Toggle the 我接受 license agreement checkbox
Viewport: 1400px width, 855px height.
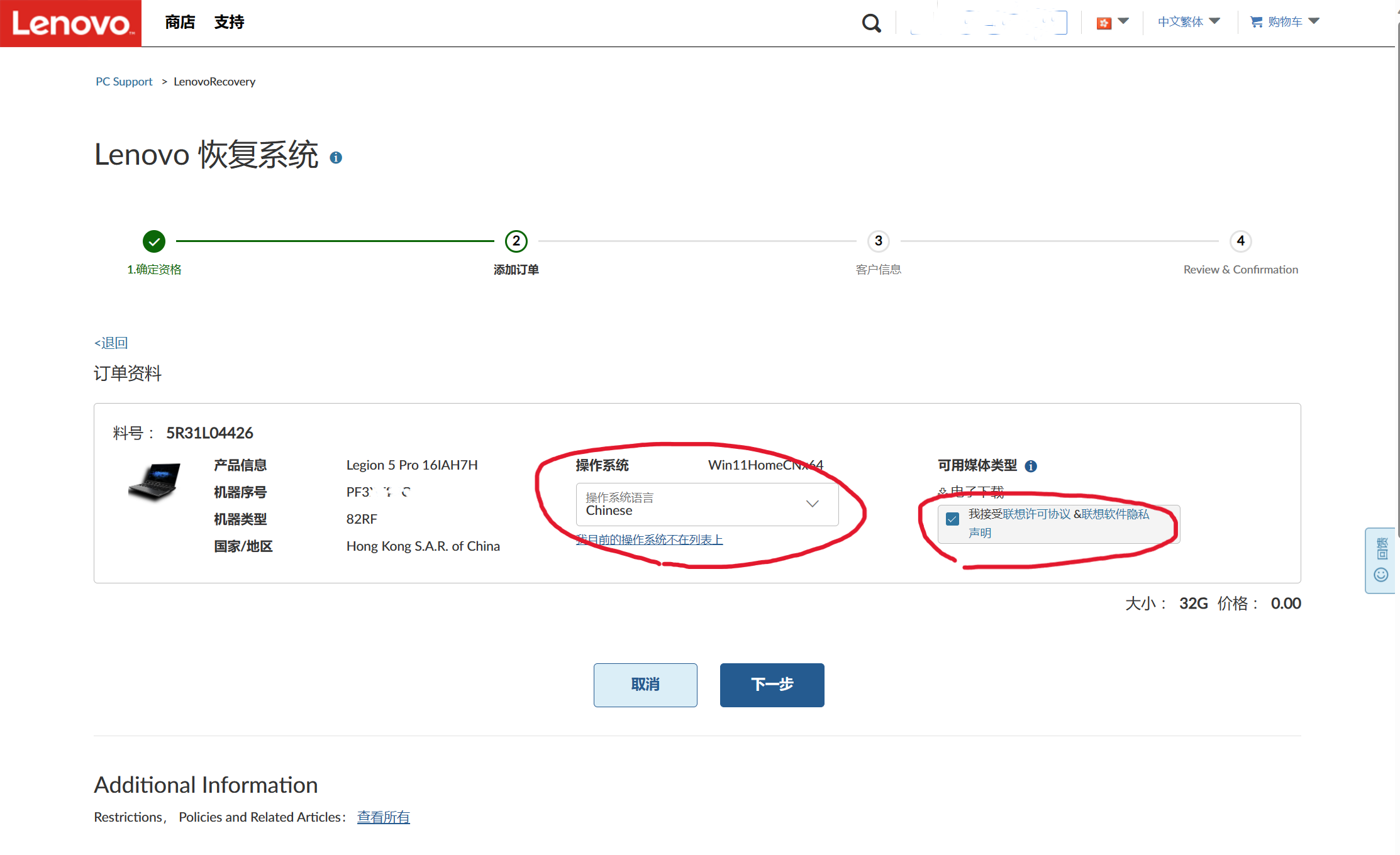click(x=952, y=519)
